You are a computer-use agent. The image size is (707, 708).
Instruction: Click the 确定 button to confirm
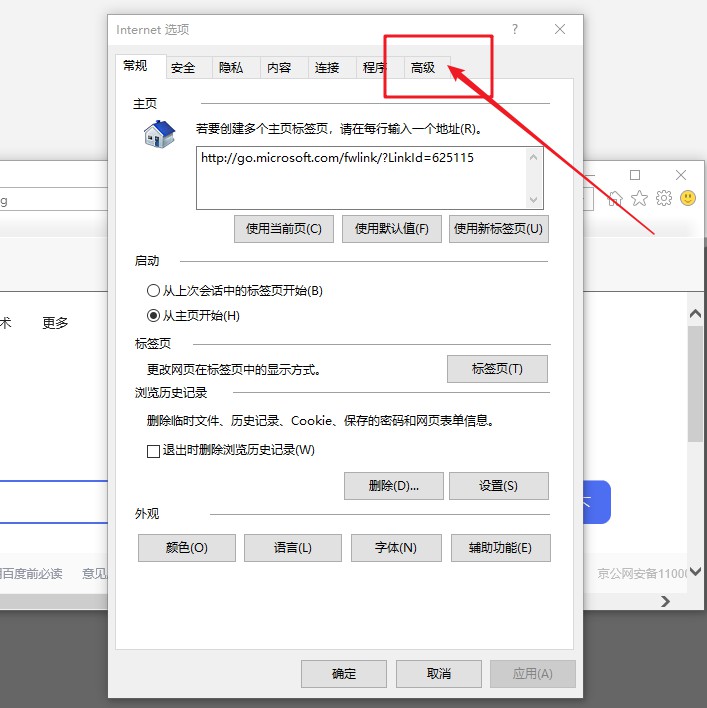[x=344, y=673]
